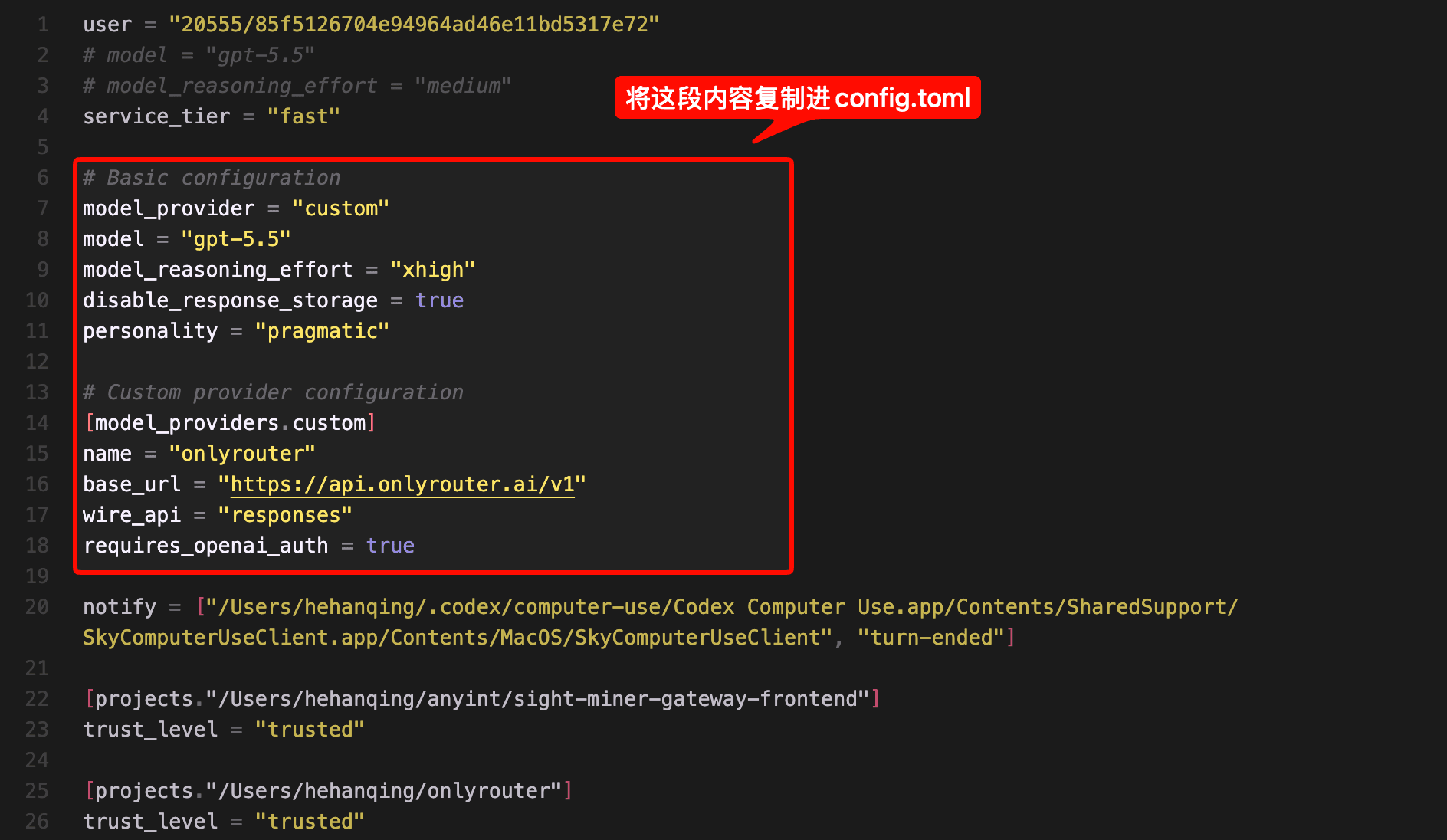Click the disable_response_storage key name
1447x840 pixels.
pos(230,300)
